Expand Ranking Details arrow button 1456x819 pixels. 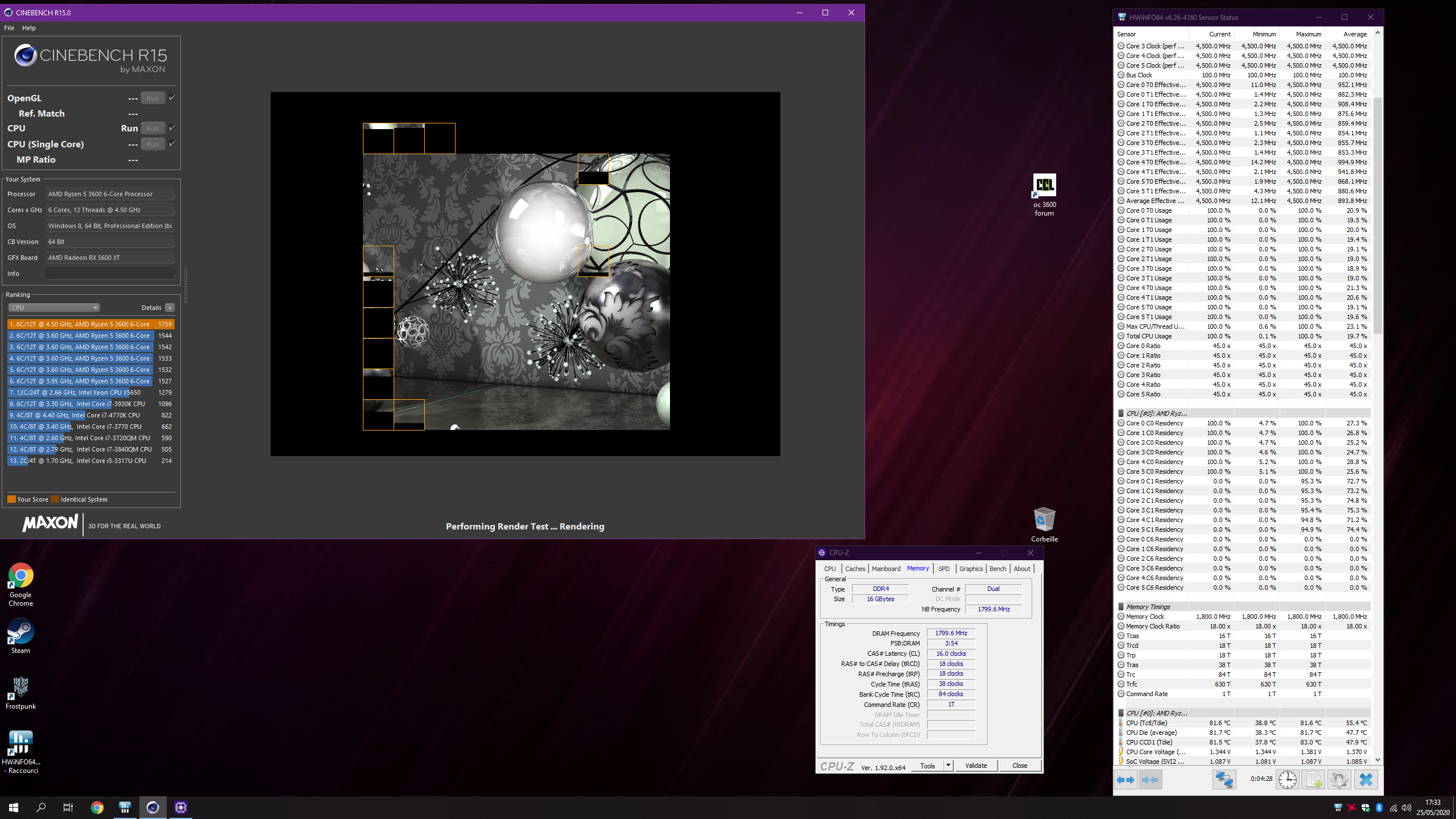point(169,308)
